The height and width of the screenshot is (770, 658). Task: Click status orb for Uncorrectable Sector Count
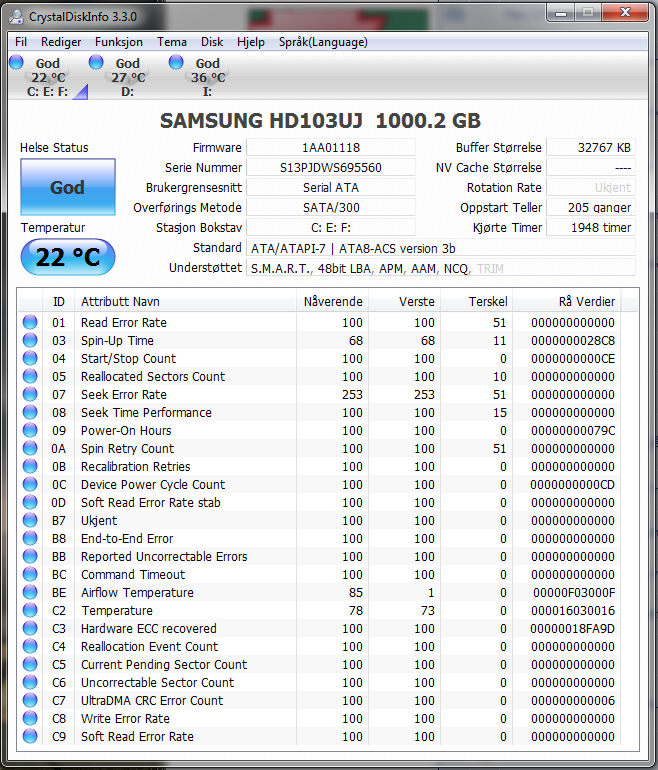(30, 683)
